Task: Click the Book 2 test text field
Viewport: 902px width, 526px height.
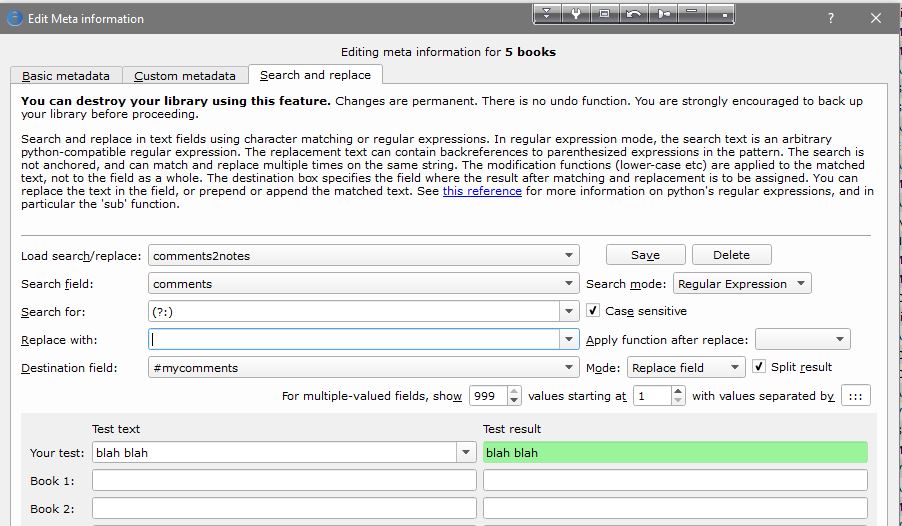Action: (284, 508)
